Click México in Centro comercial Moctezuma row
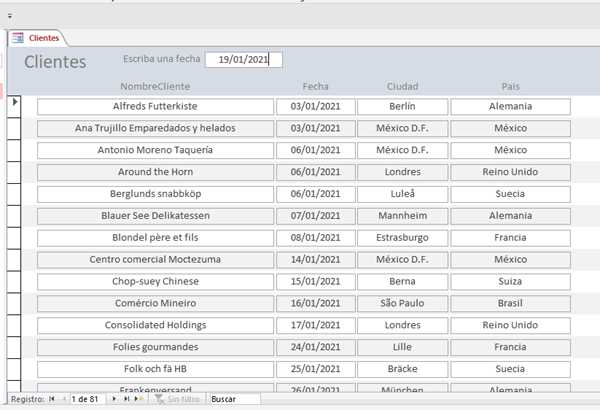 point(510,260)
